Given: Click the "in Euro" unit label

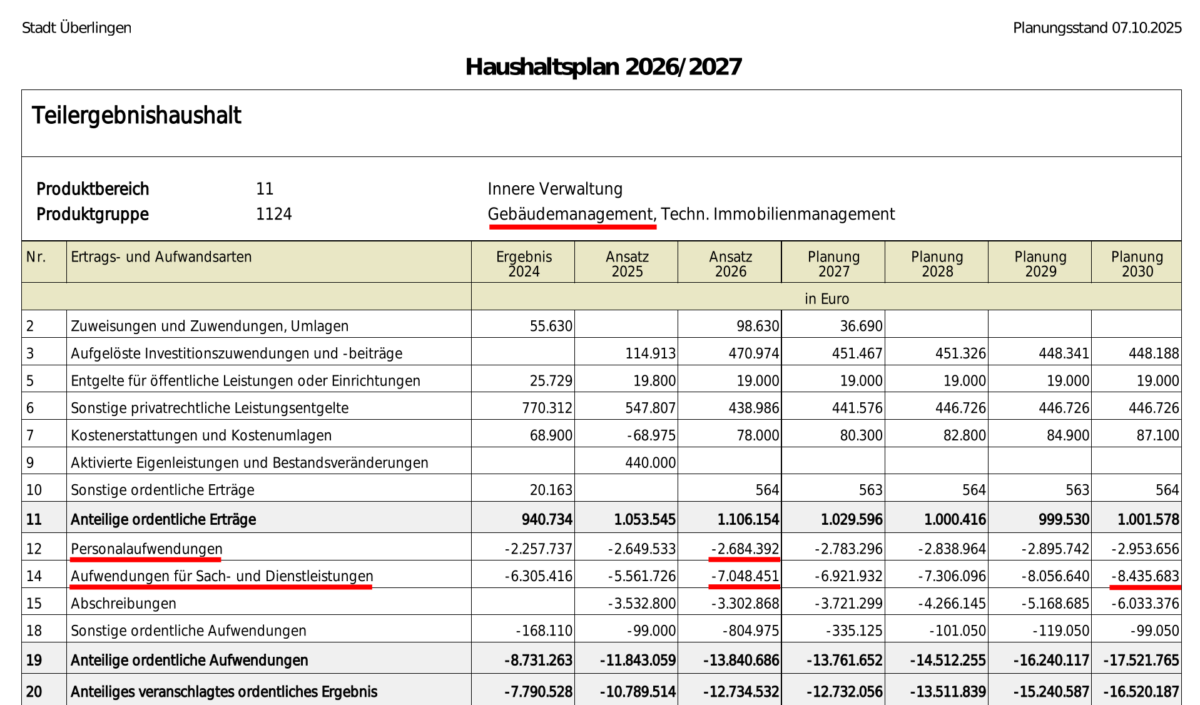Looking at the screenshot, I should coord(825,298).
